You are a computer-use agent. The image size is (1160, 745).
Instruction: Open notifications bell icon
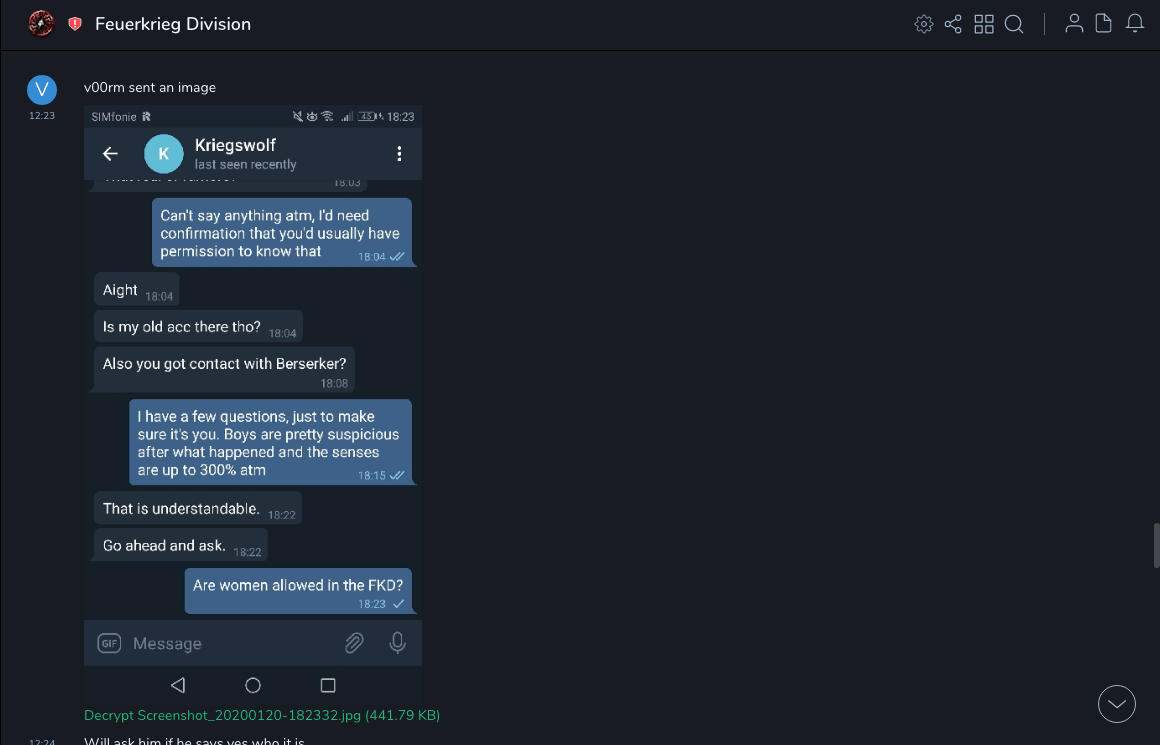pyautogui.click(x=1135, y=24)
